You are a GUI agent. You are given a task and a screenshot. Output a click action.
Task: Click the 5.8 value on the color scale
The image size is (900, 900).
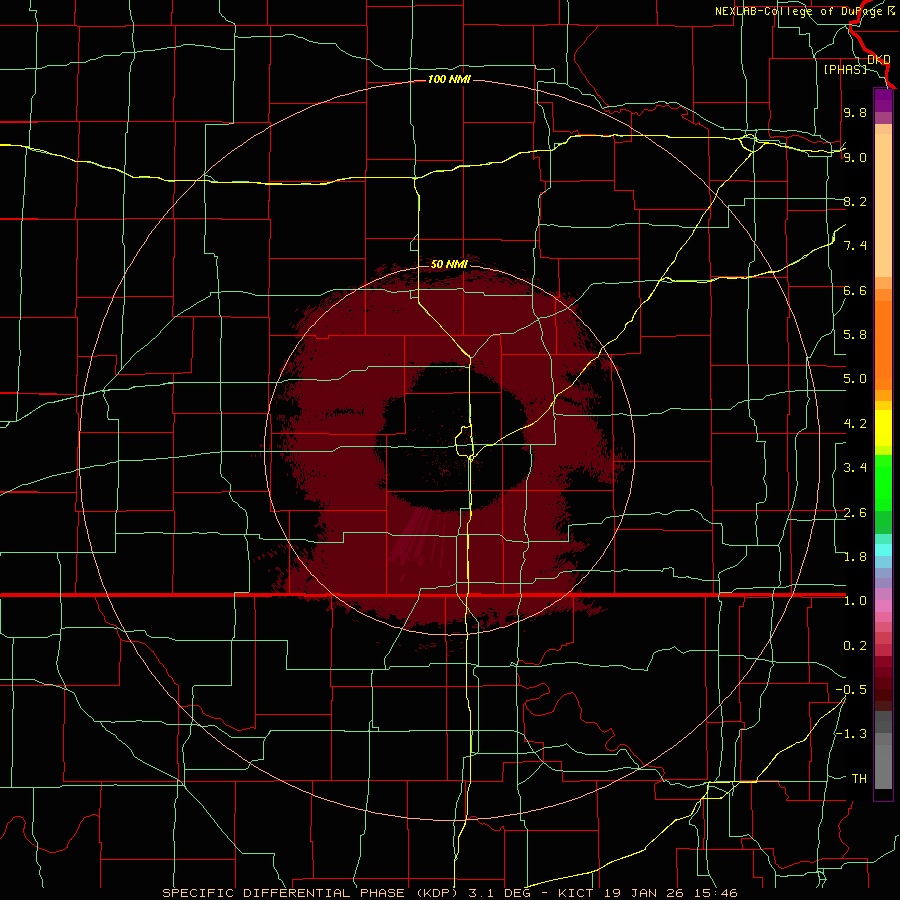(x=855, y=335)
